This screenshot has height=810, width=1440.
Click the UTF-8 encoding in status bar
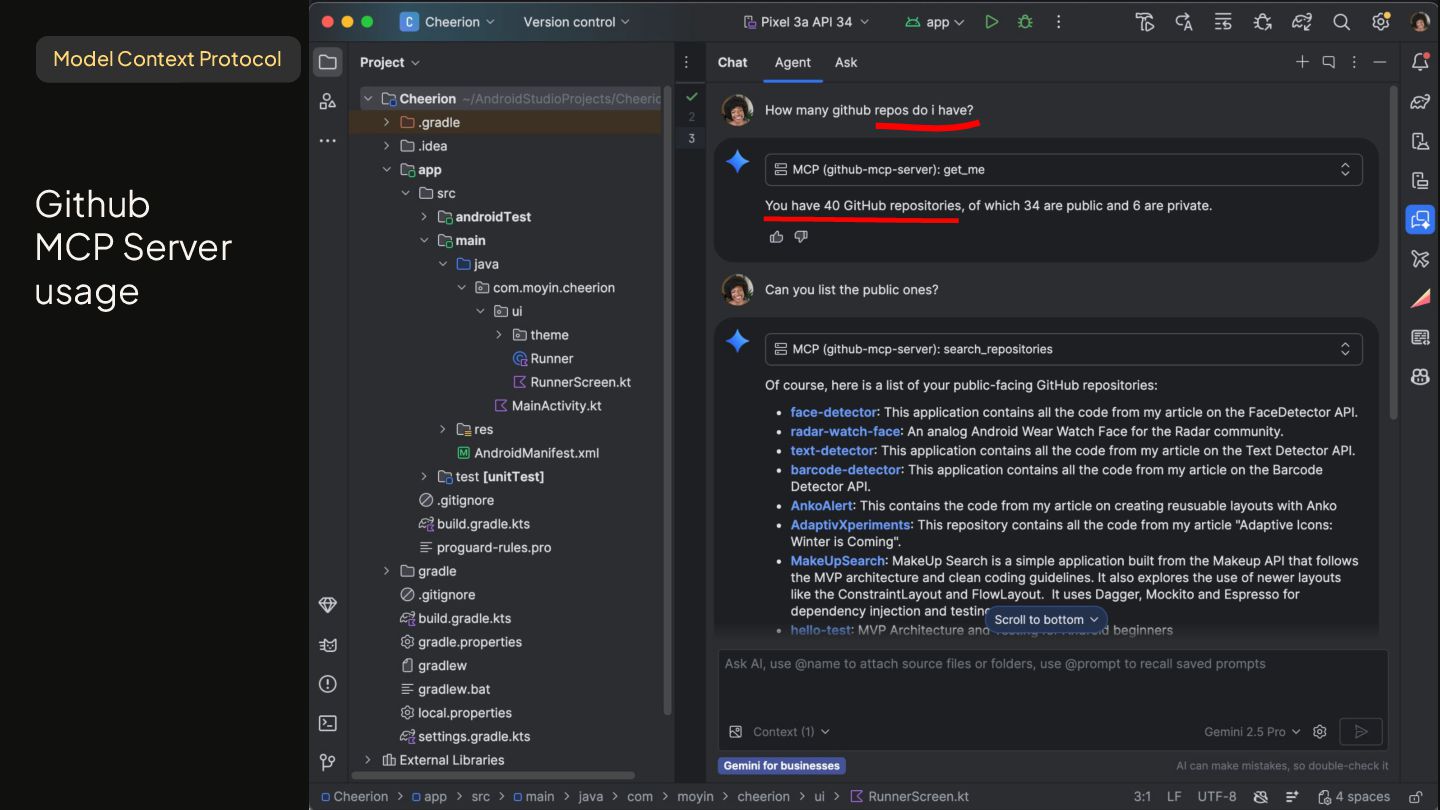pos(1217,797)
